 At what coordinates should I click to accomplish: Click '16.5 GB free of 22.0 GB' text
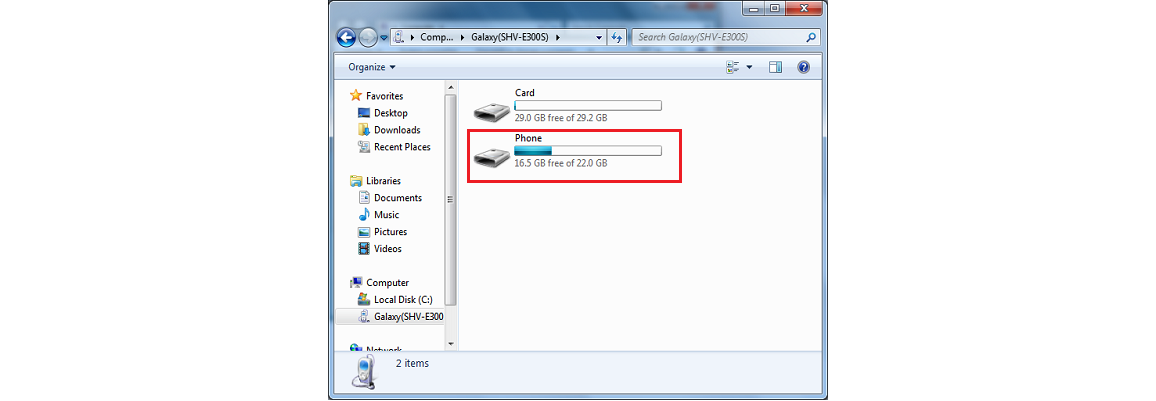pyautogui.click(x=561, y=163)
